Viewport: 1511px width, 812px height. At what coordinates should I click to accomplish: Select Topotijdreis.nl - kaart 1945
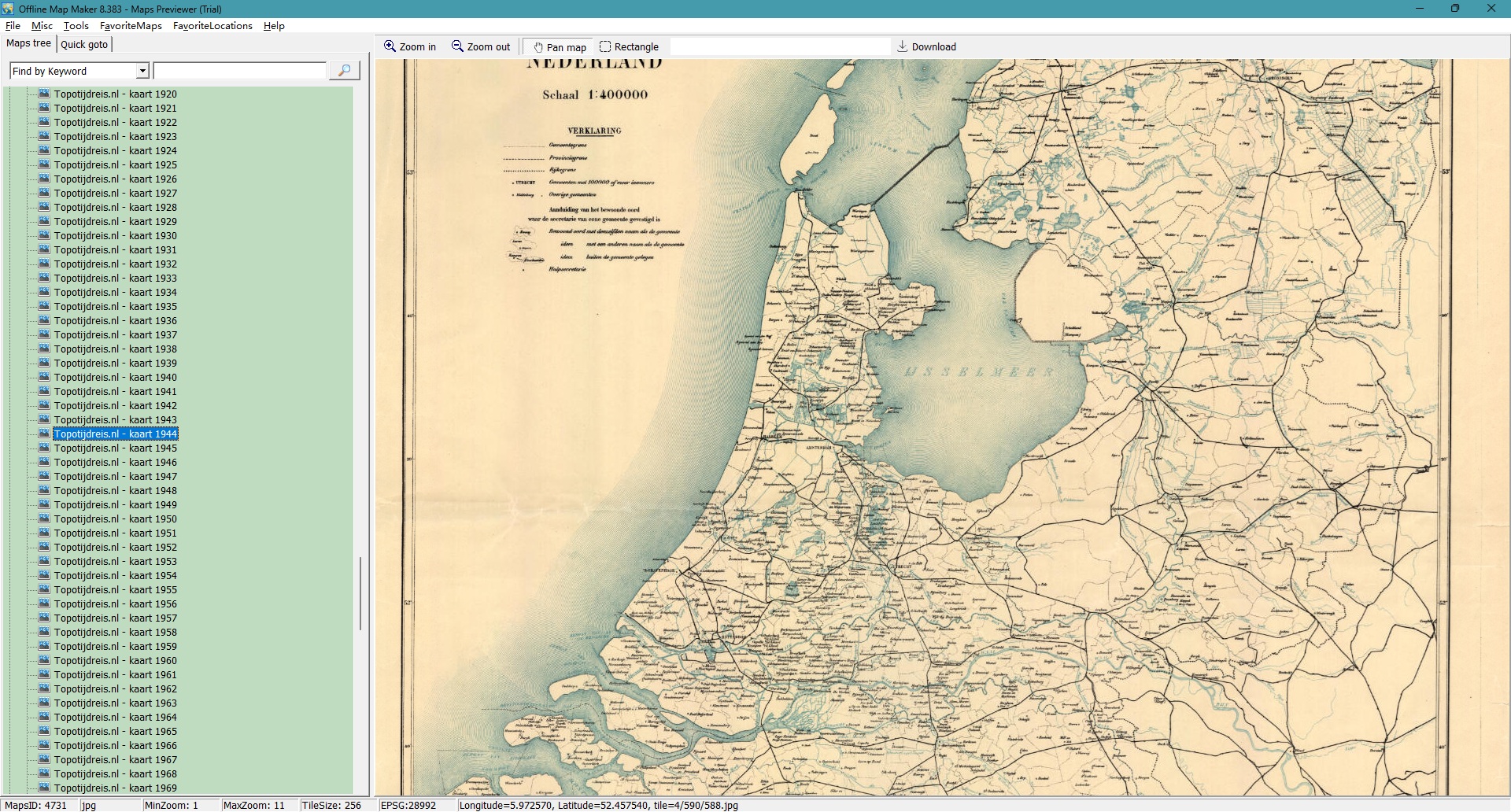[x=115, y=448]
